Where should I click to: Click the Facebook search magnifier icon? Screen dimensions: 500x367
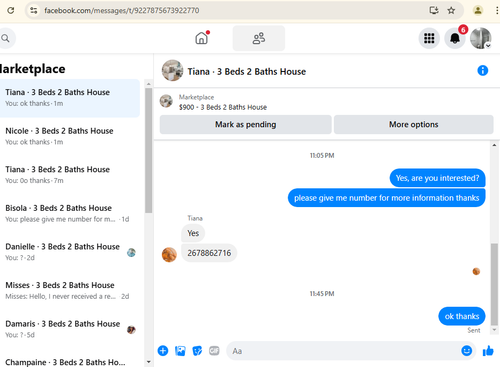(5, 38)
